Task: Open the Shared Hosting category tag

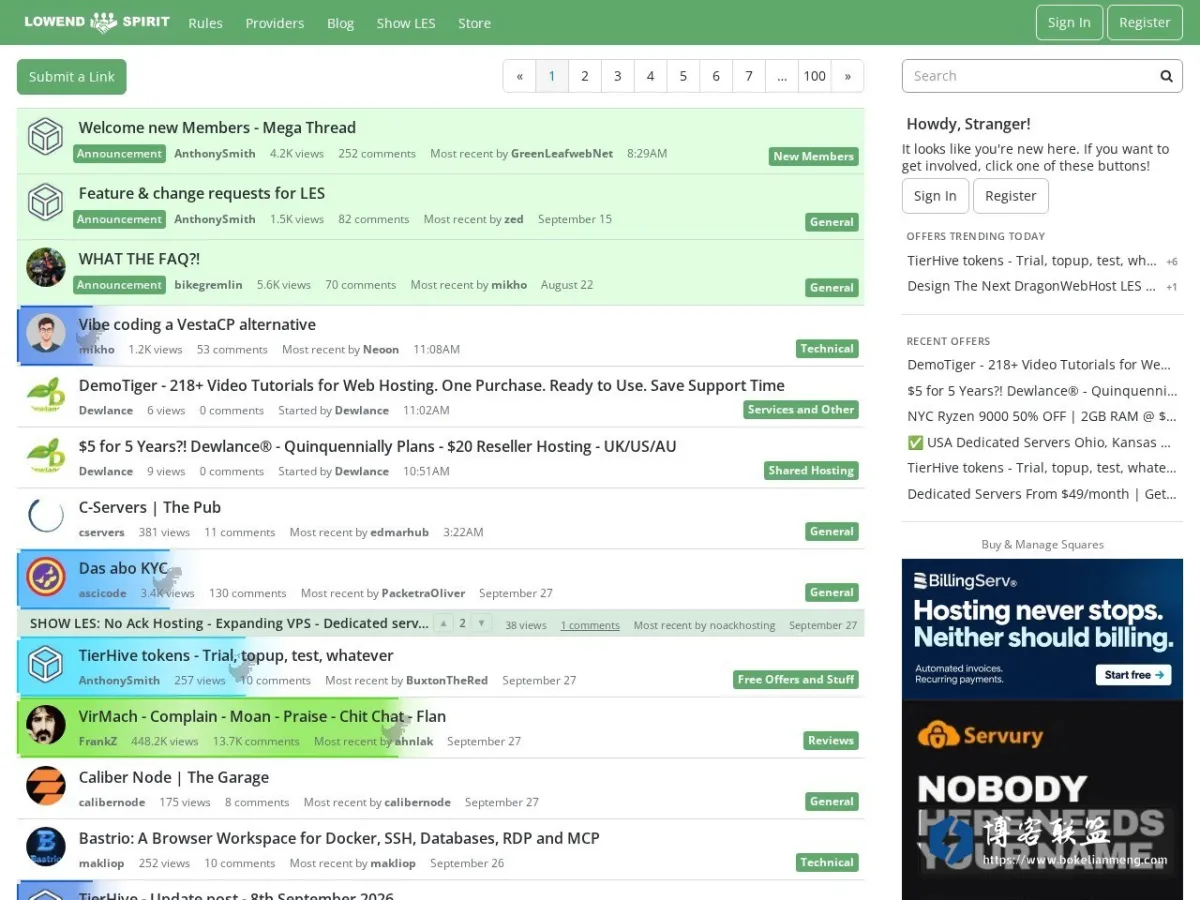Action: (x=811, y=470)
